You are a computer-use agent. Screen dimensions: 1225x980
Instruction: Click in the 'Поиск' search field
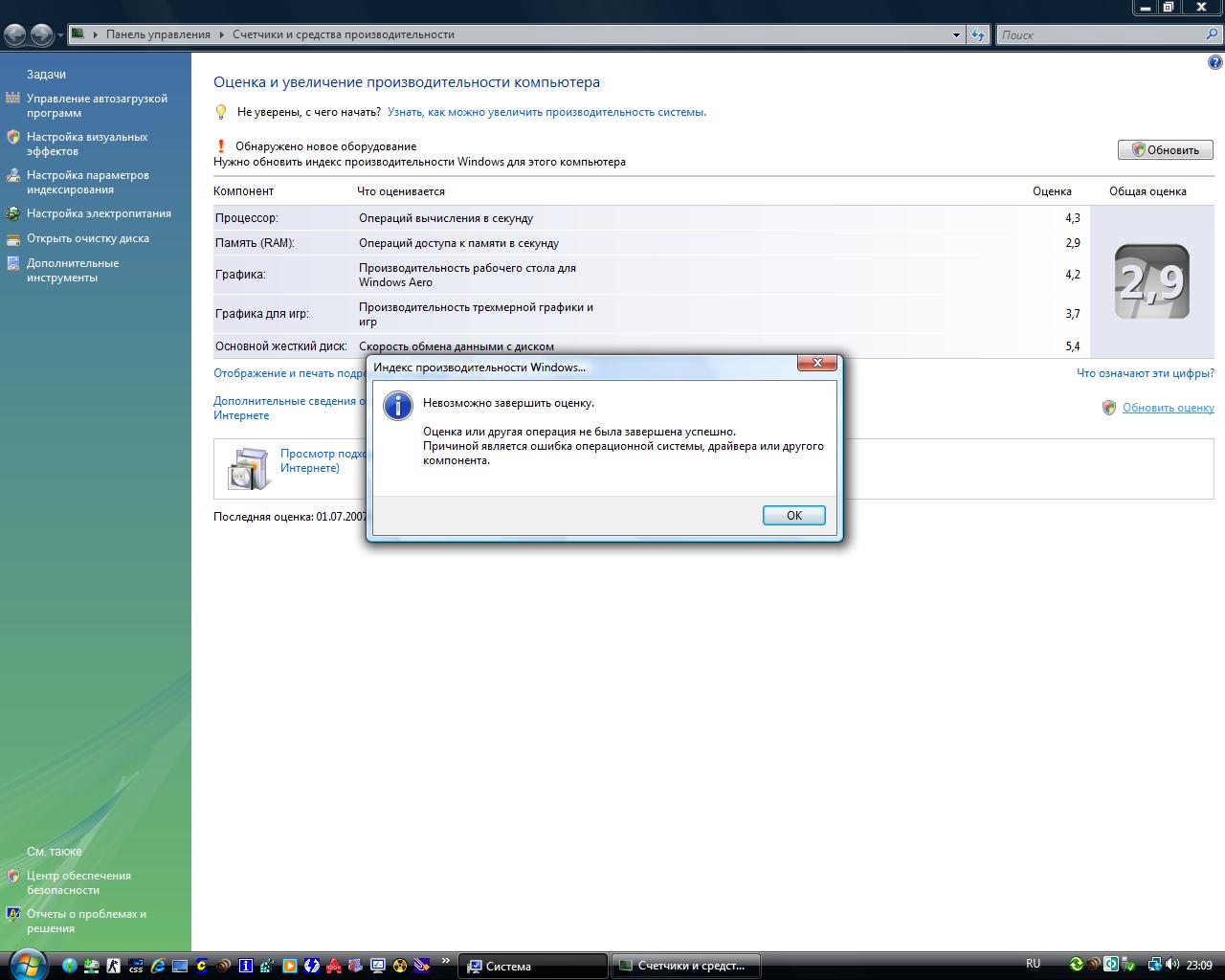[x=1101, y=34]
